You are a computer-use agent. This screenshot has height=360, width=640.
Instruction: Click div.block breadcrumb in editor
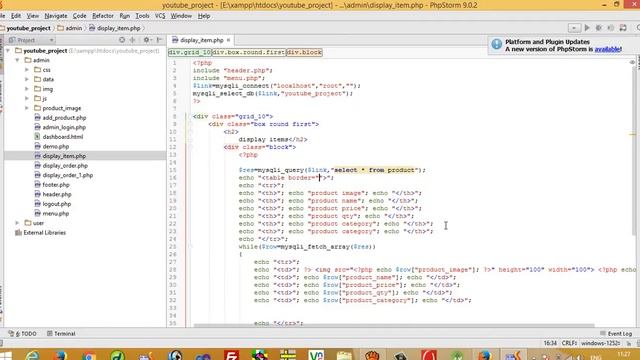[x=304, y=52]
